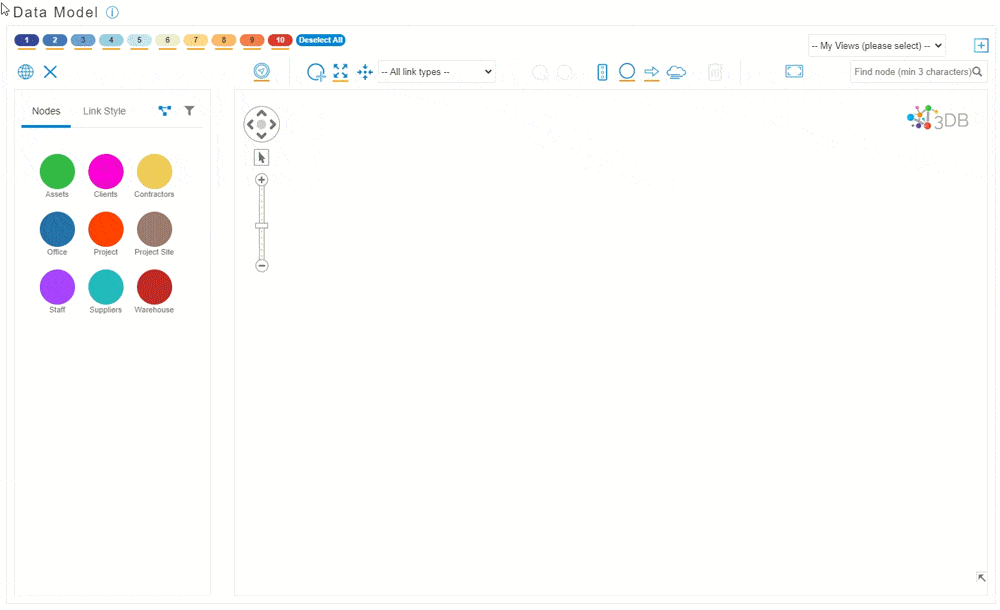This screenshot has width=1000, height=610.
Task: Select the X clear icon next to the globe
Action: (50, 72)
